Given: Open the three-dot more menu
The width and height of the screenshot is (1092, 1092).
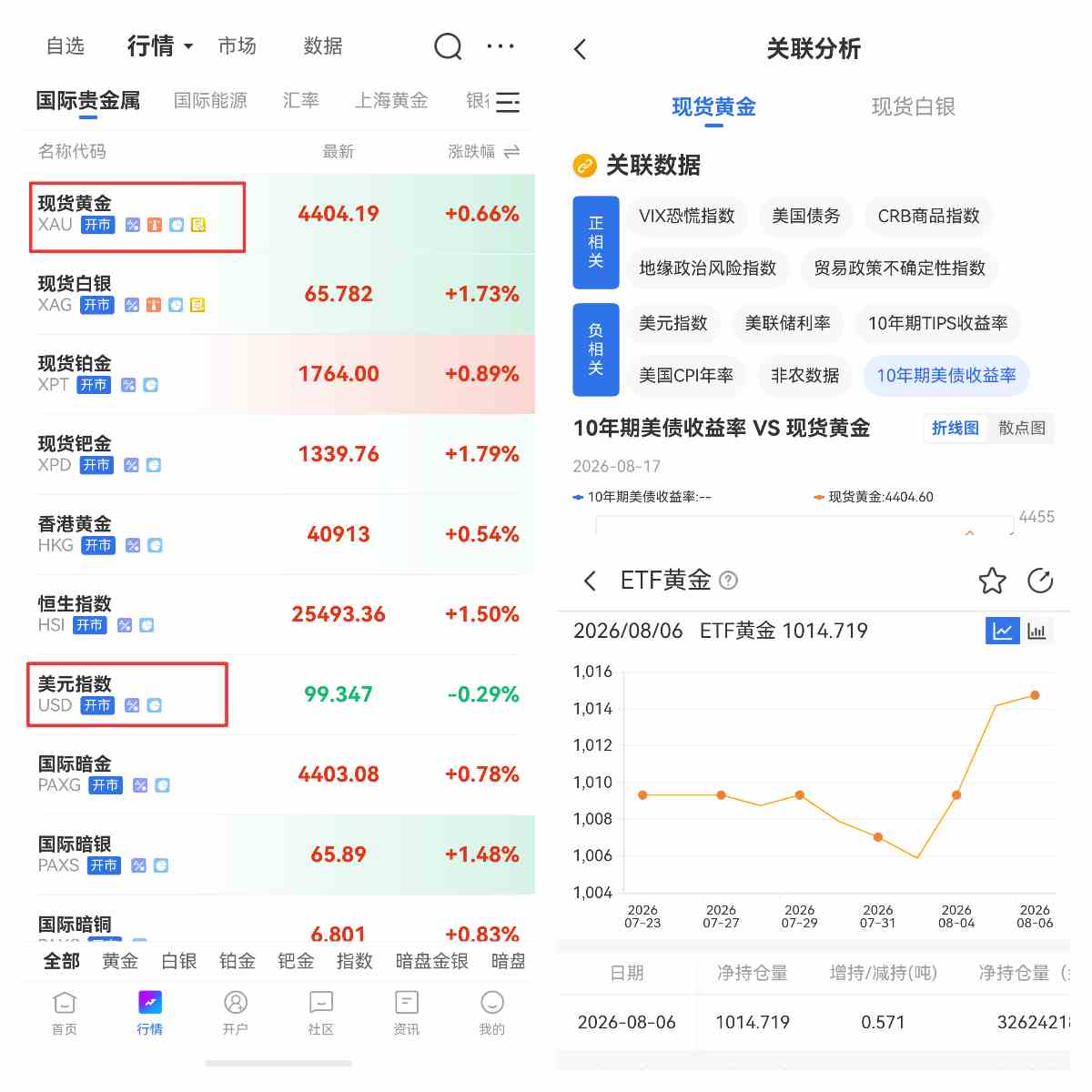Looking at the screenshot, I should [500, 45].
